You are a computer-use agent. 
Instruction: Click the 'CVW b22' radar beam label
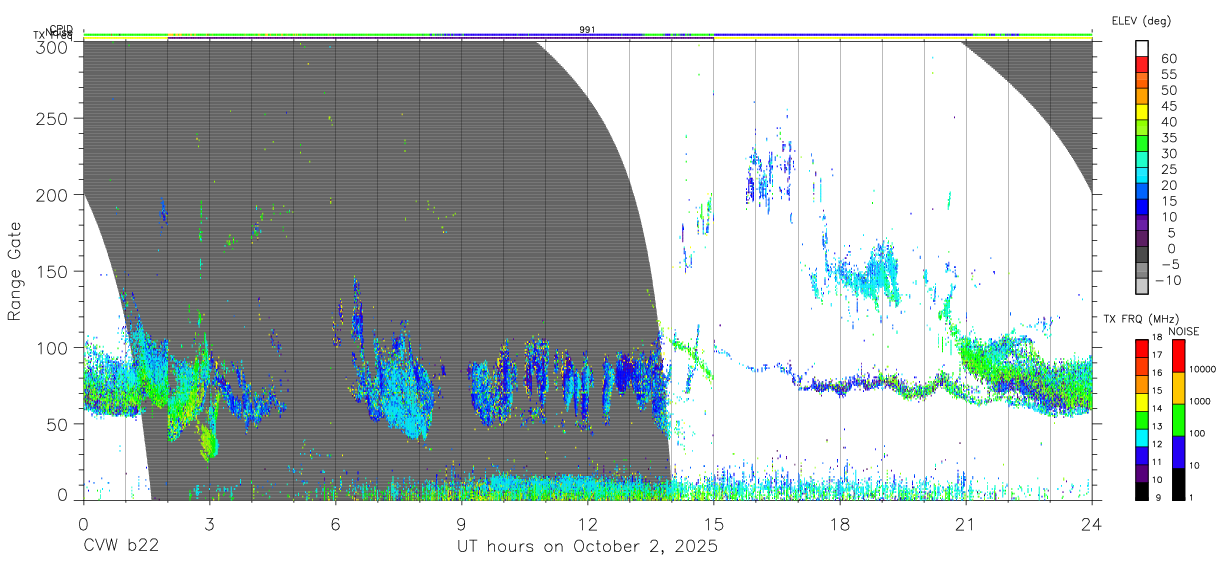[x=120, y=546]
